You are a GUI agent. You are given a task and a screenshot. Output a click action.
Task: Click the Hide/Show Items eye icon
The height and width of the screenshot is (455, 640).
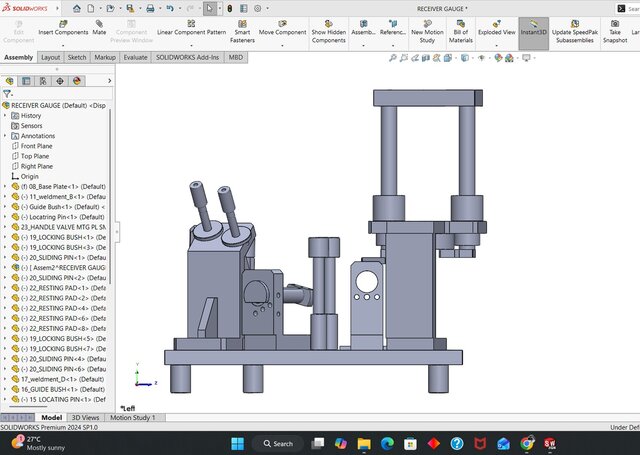pyautogui.click(x=482, y=58)
